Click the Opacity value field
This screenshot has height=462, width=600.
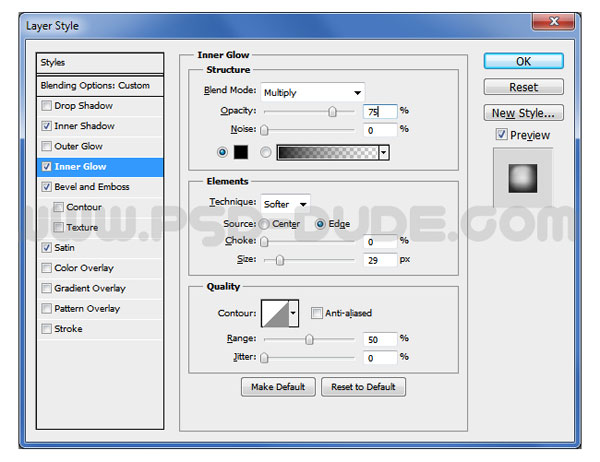tap(380, 111)
